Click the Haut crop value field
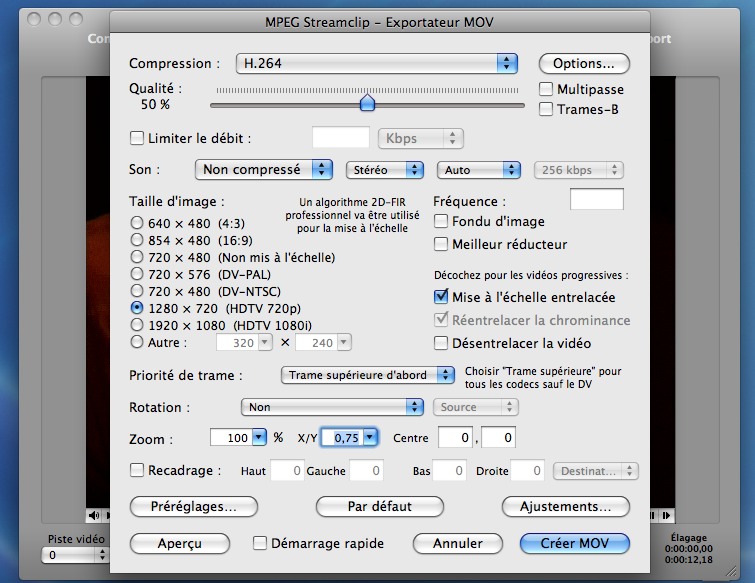The height and width of the screenshot is (583, 755). pos(287,470)
